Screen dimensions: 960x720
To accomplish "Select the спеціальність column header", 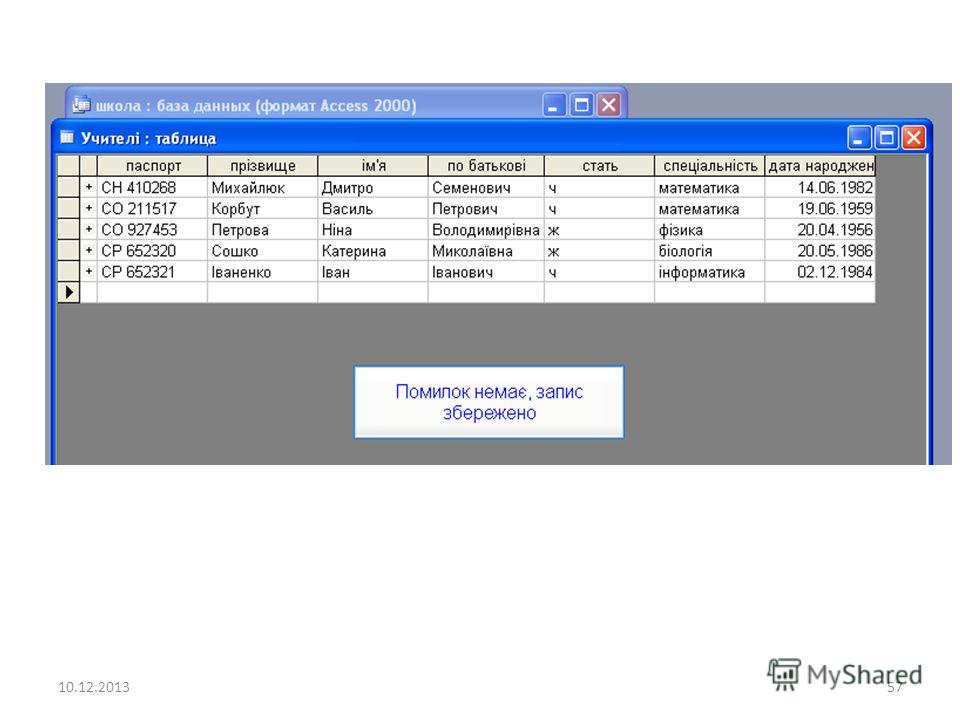I will point(710,166).
